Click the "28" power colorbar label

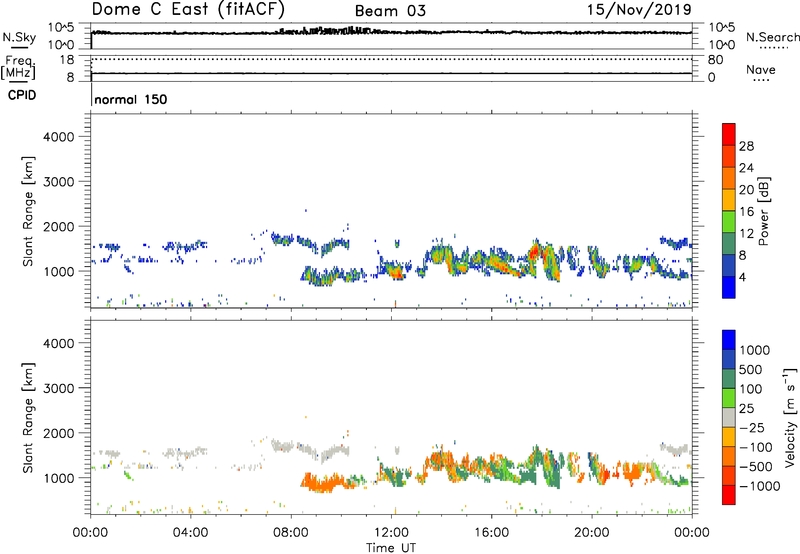pos(746,146)
